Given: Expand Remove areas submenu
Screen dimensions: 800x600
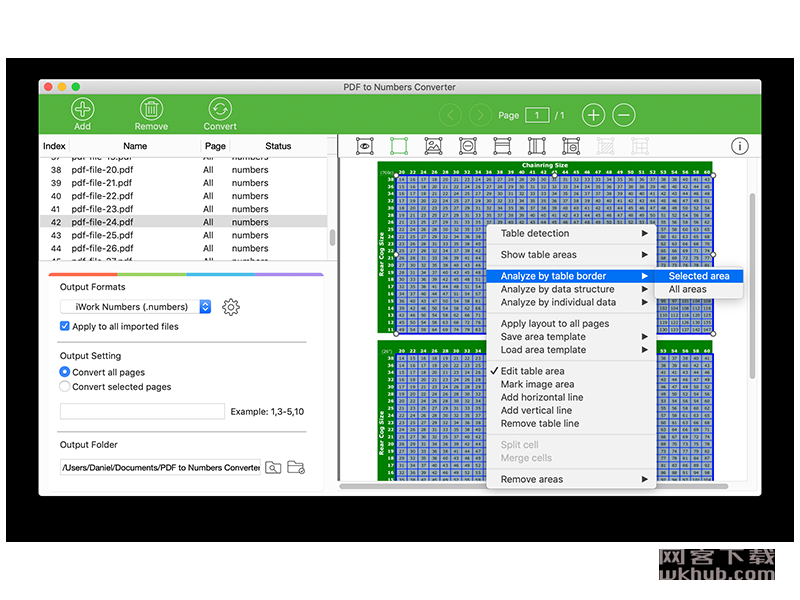Looking at the screenshot, I should [571, 480].
